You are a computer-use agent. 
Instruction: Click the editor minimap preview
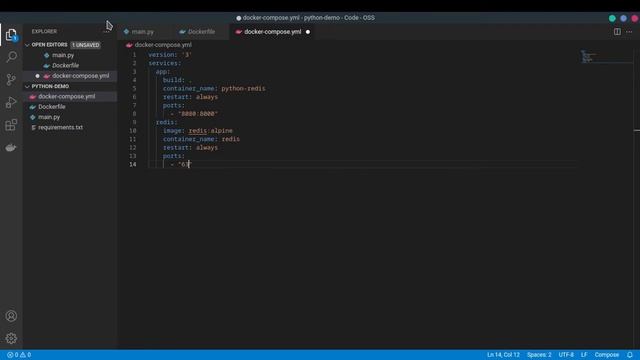[x=588, y=56]
